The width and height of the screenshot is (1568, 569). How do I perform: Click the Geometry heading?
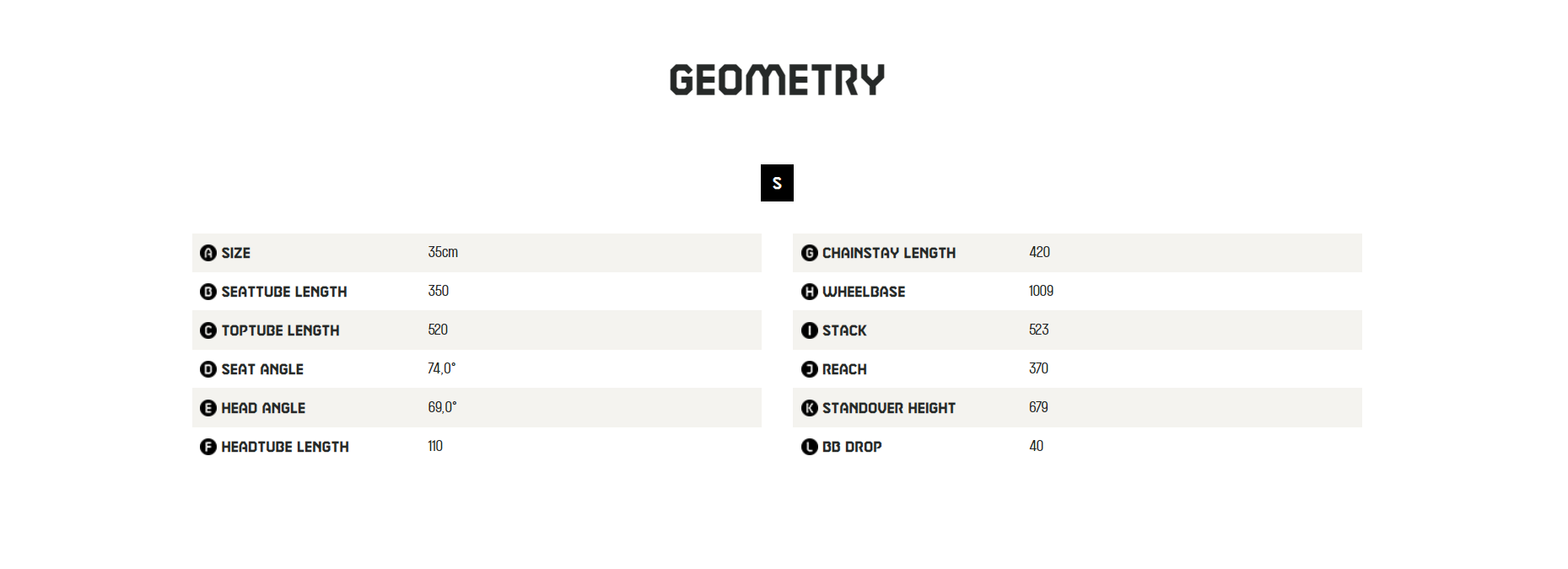click(777, 80)
